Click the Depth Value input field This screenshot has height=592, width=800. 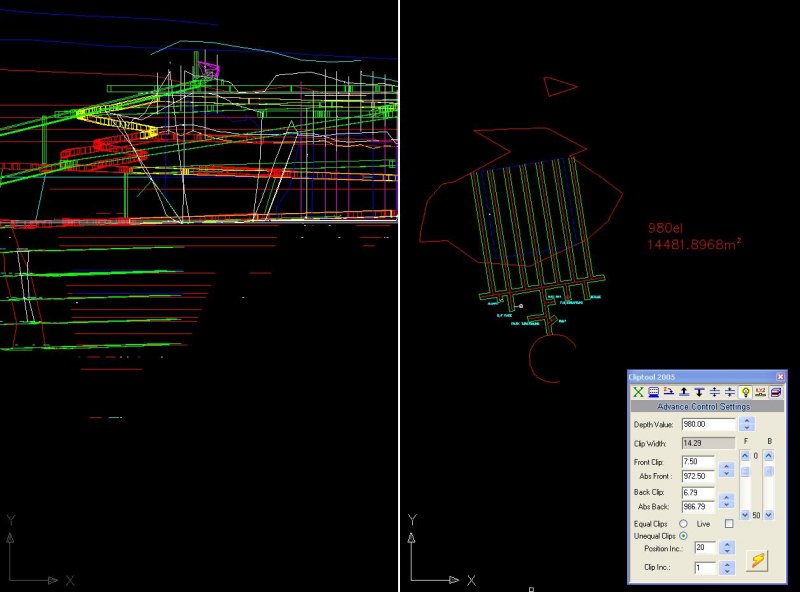tap(708, 424)
